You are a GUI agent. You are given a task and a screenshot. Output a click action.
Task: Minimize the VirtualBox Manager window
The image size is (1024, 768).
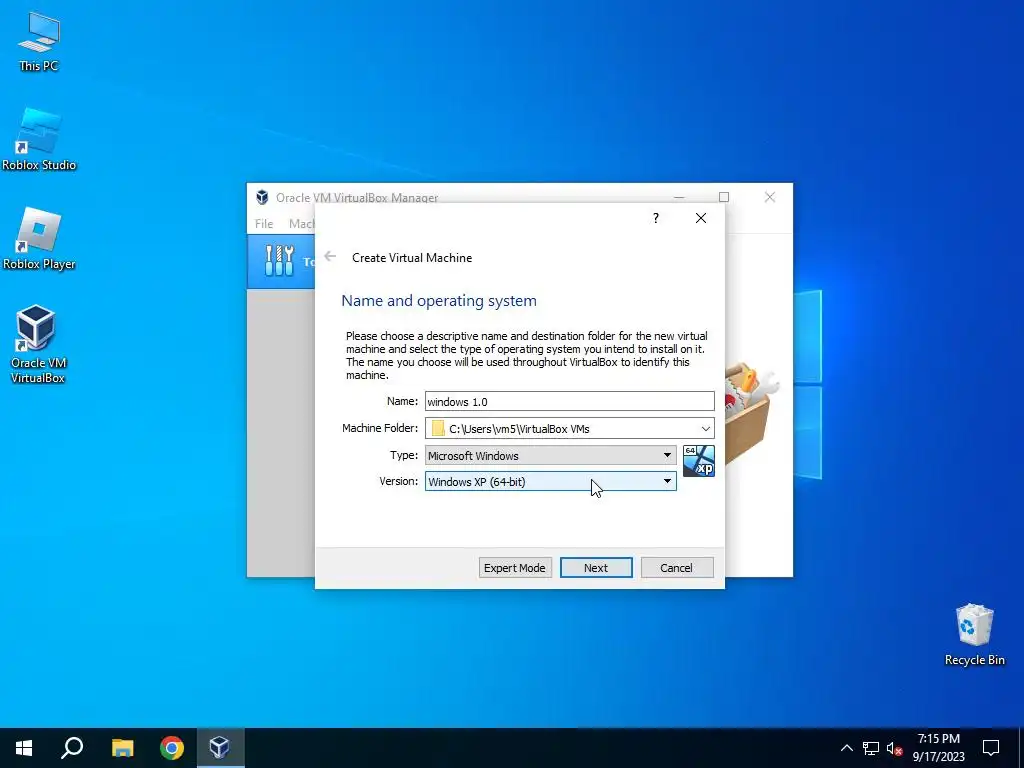679,197
